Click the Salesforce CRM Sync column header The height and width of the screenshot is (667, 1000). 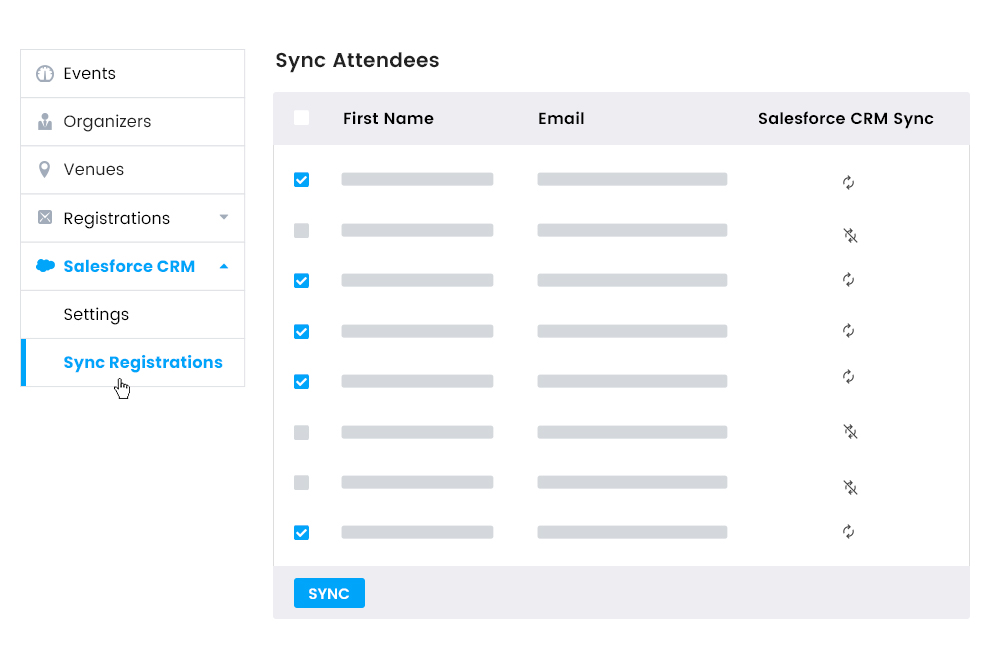845,117
